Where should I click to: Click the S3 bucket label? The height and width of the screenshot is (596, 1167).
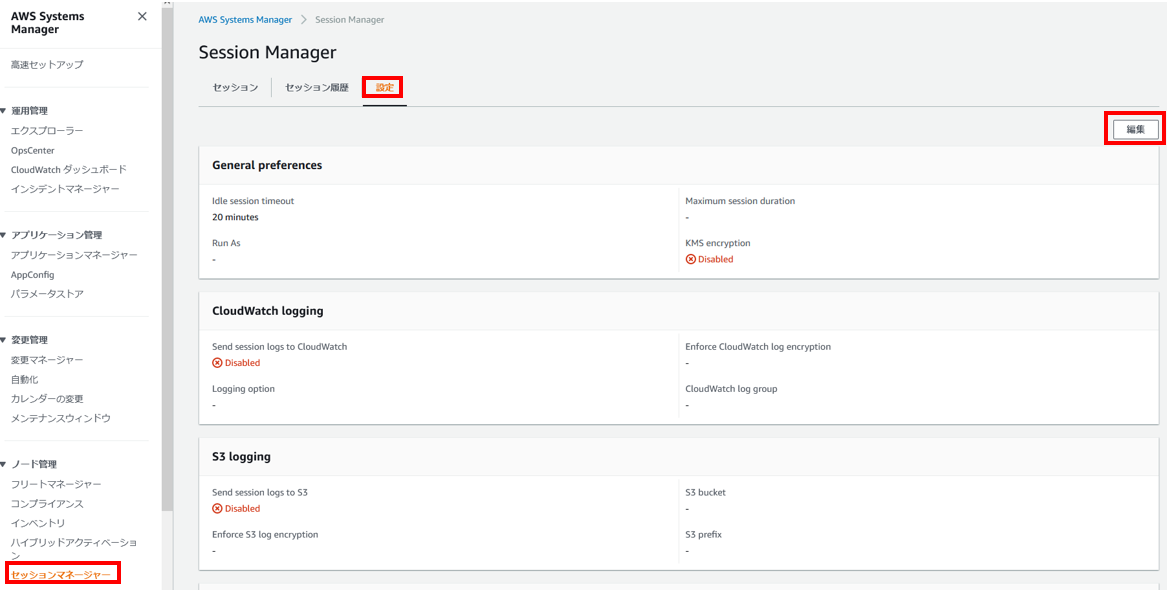[704, 493]
